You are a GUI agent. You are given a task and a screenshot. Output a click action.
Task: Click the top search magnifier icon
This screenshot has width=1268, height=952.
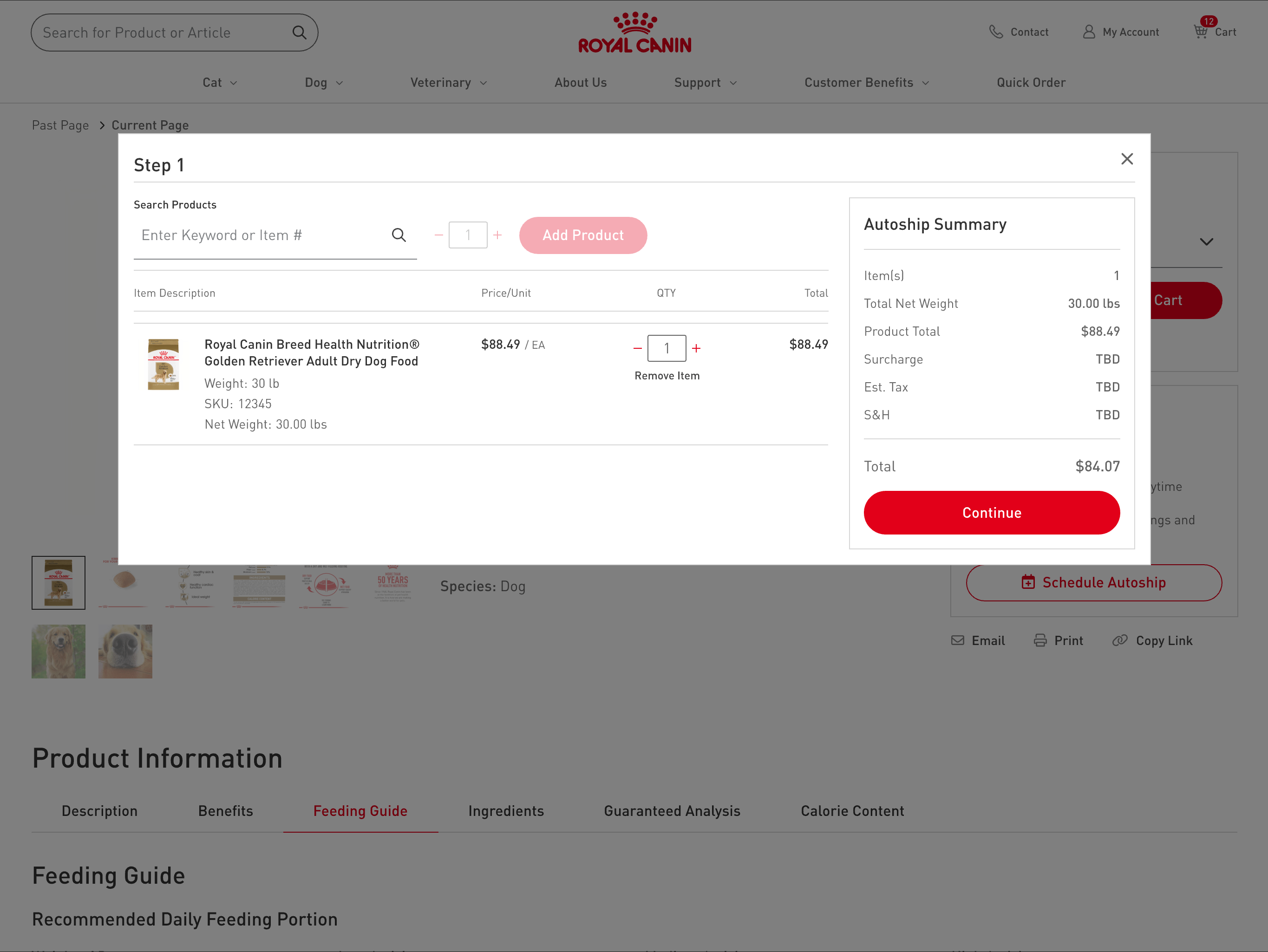click(x=299, y=32)
